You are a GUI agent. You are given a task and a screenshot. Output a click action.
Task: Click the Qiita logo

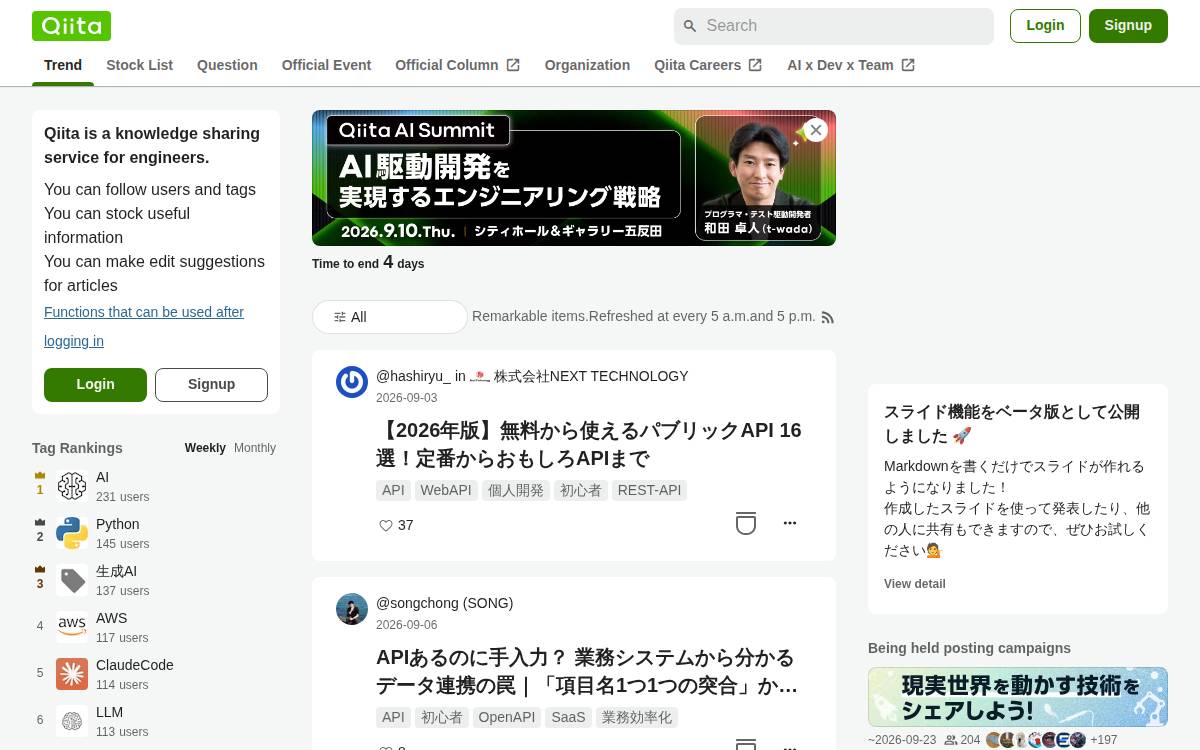[71, 26]
